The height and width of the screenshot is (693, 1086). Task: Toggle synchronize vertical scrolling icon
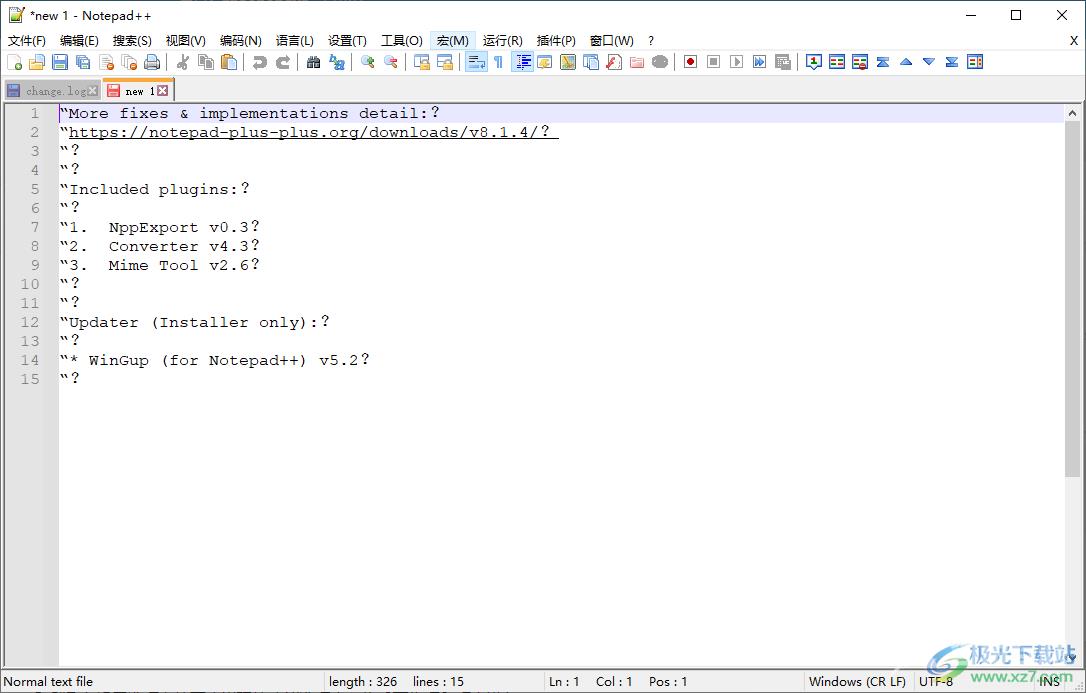[x=422, y=62]
